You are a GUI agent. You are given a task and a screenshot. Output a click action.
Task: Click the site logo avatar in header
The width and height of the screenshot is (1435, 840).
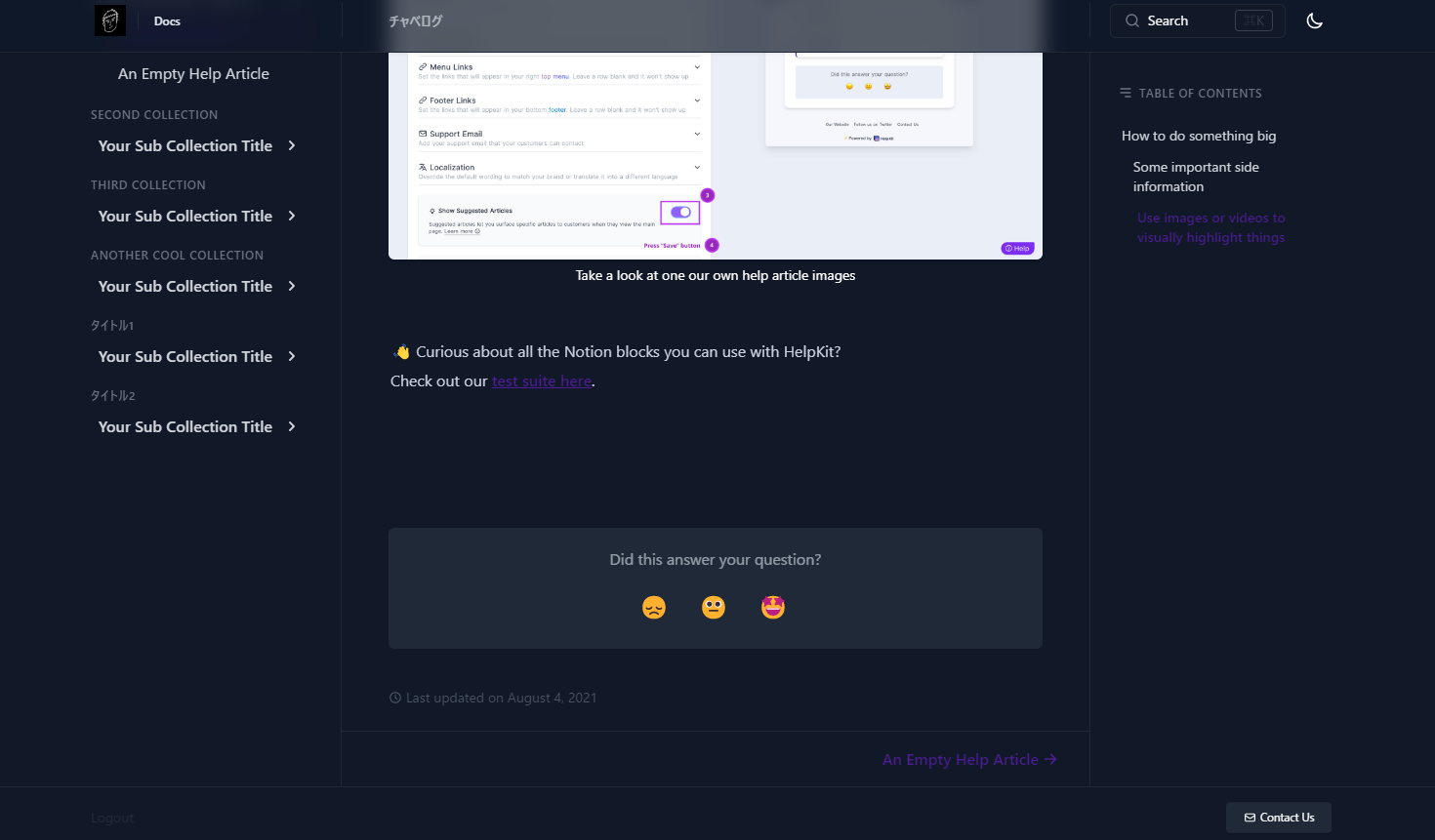[x=110, y=20]
